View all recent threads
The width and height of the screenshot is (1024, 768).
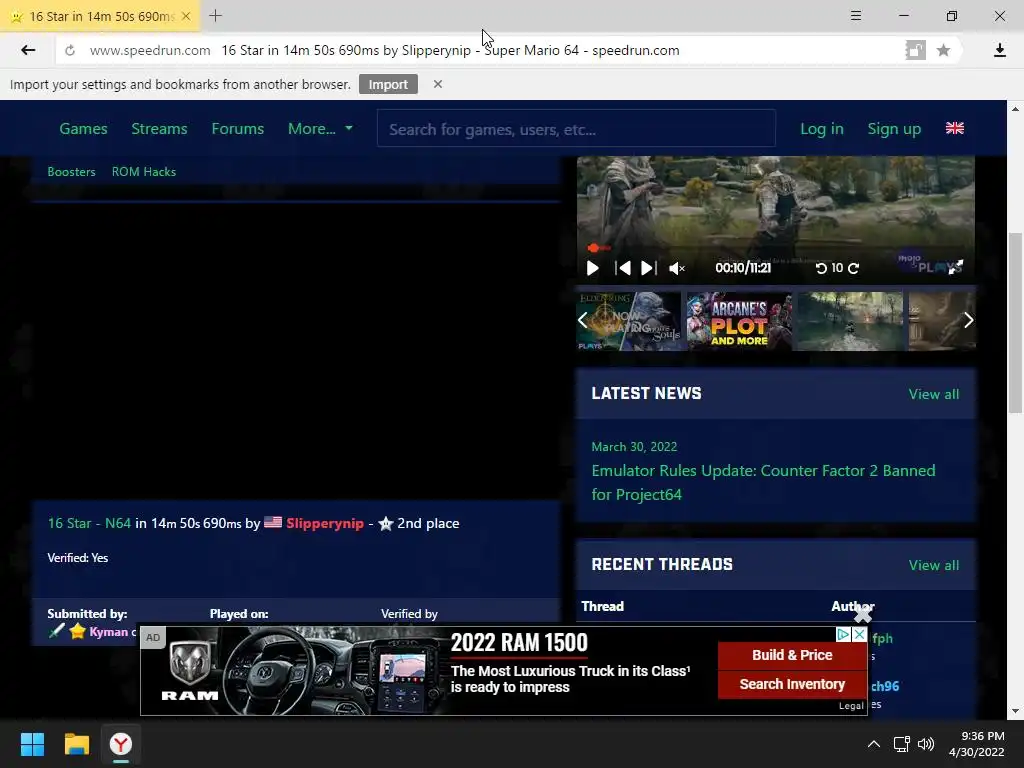pyautogui.click(x=934, y=565)
